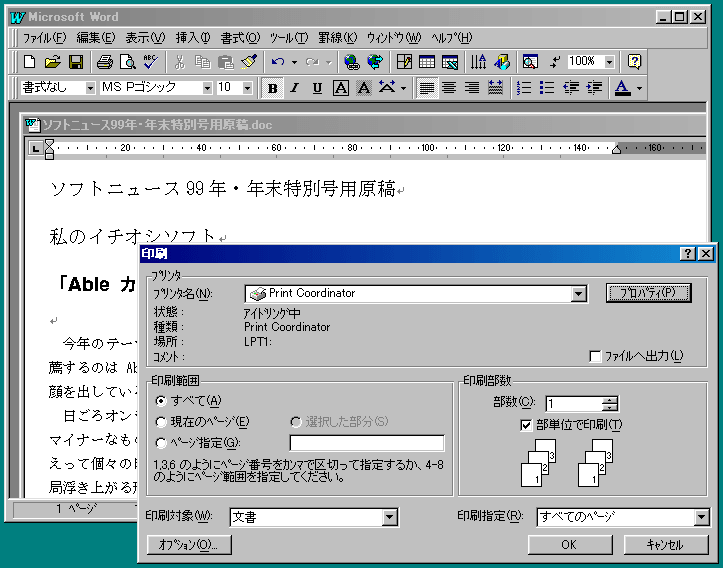Click the キャンセル button
The width and height of the screenshot is (723, 568).
click(666, 545)
